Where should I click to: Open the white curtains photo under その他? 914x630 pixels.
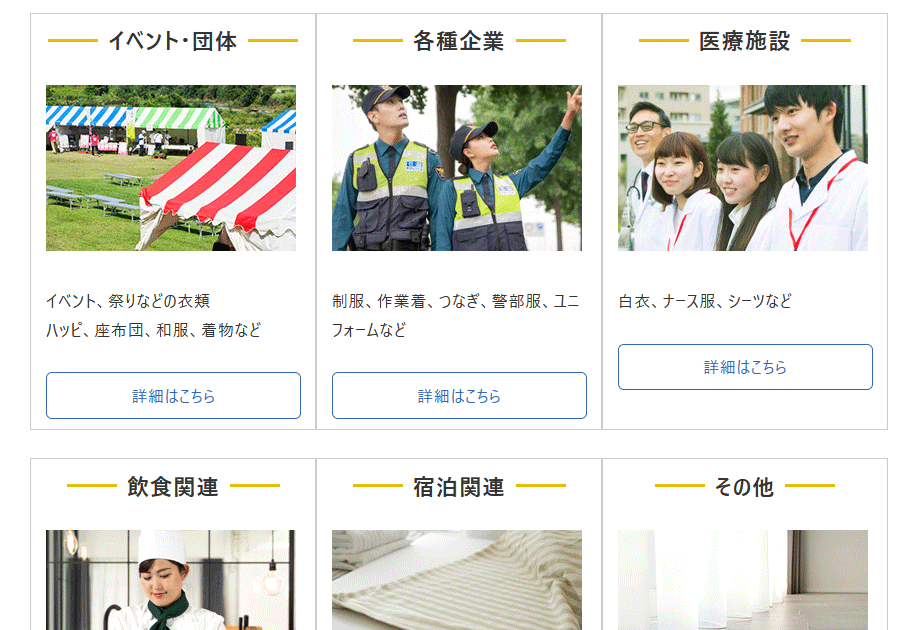pyautogui.click(x=743, y=580)
